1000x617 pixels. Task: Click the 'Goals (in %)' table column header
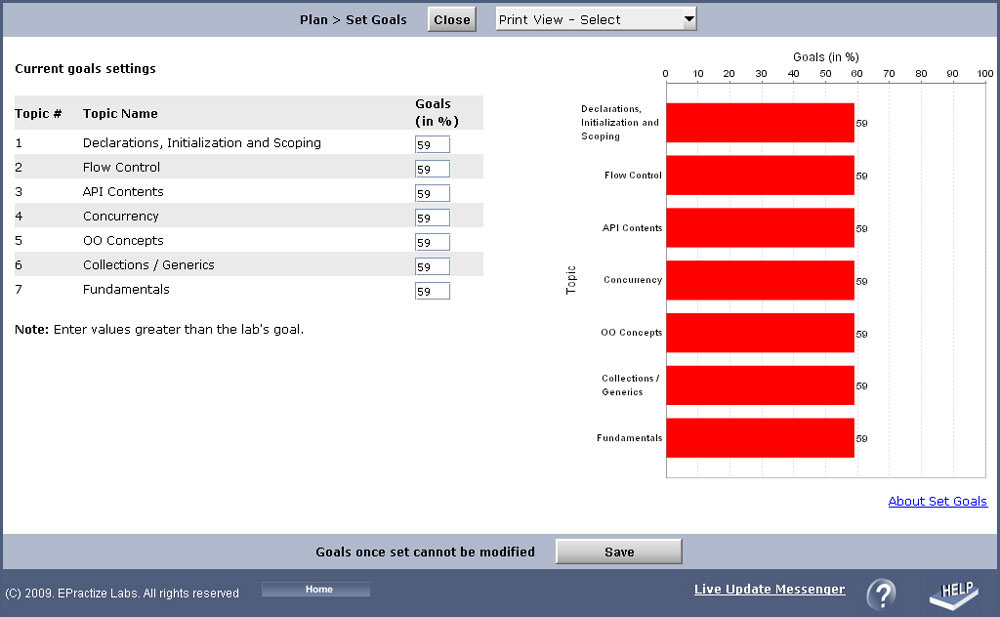[437, 112]
